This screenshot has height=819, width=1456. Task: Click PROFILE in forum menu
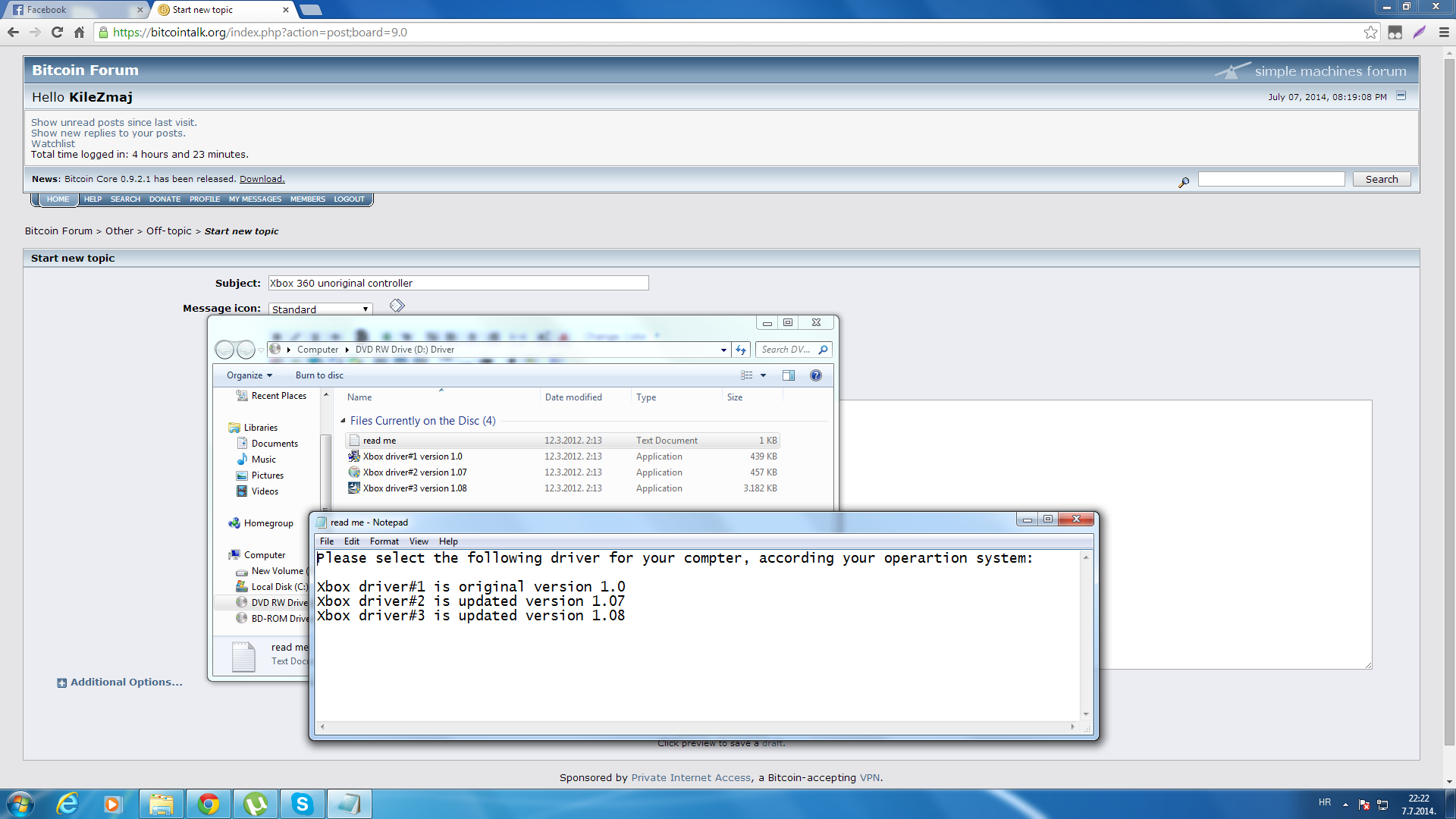point(205,199)
